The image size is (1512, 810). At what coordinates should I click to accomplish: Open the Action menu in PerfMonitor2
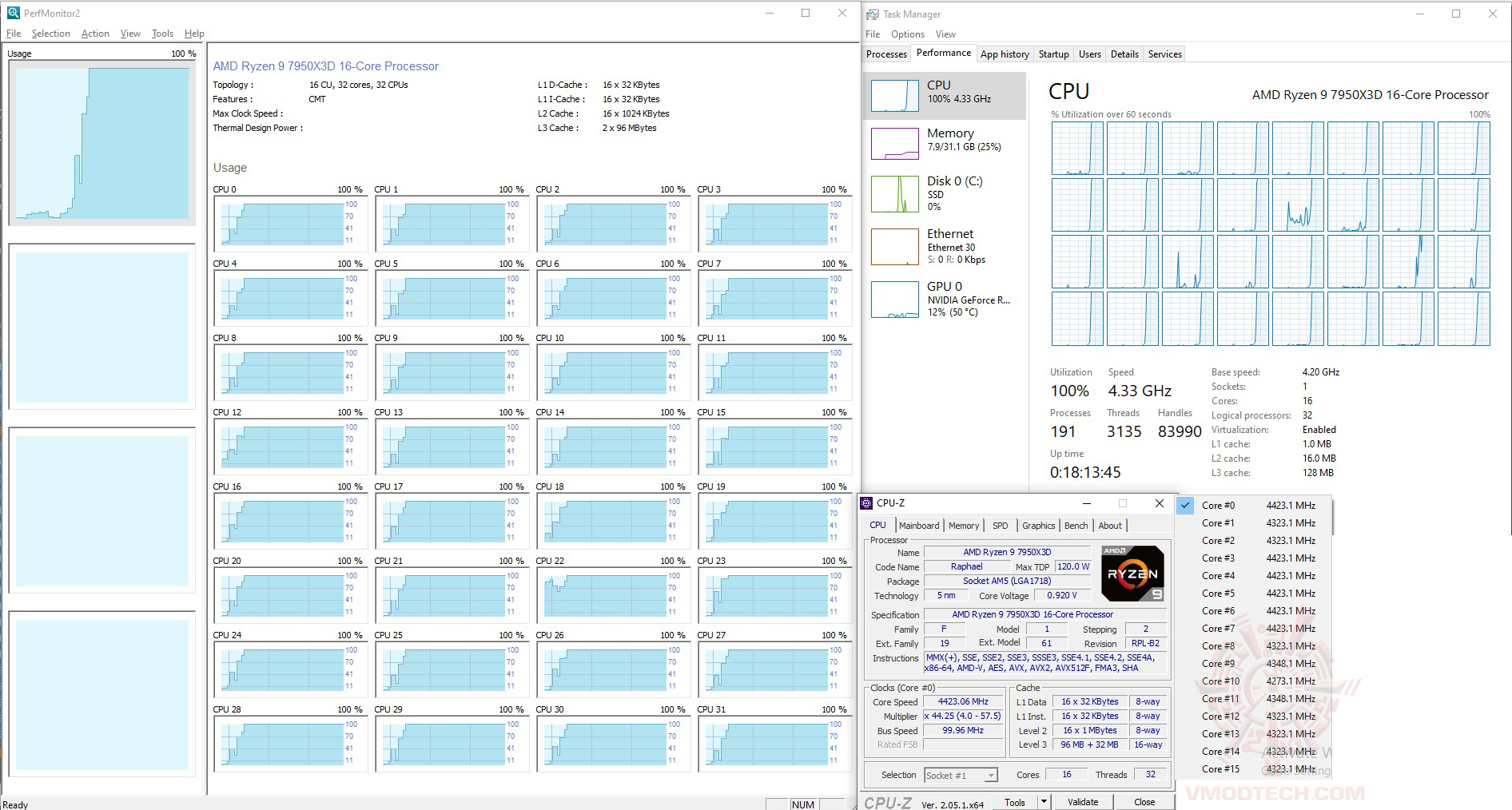pyautogui.click(x=95, y=34)
